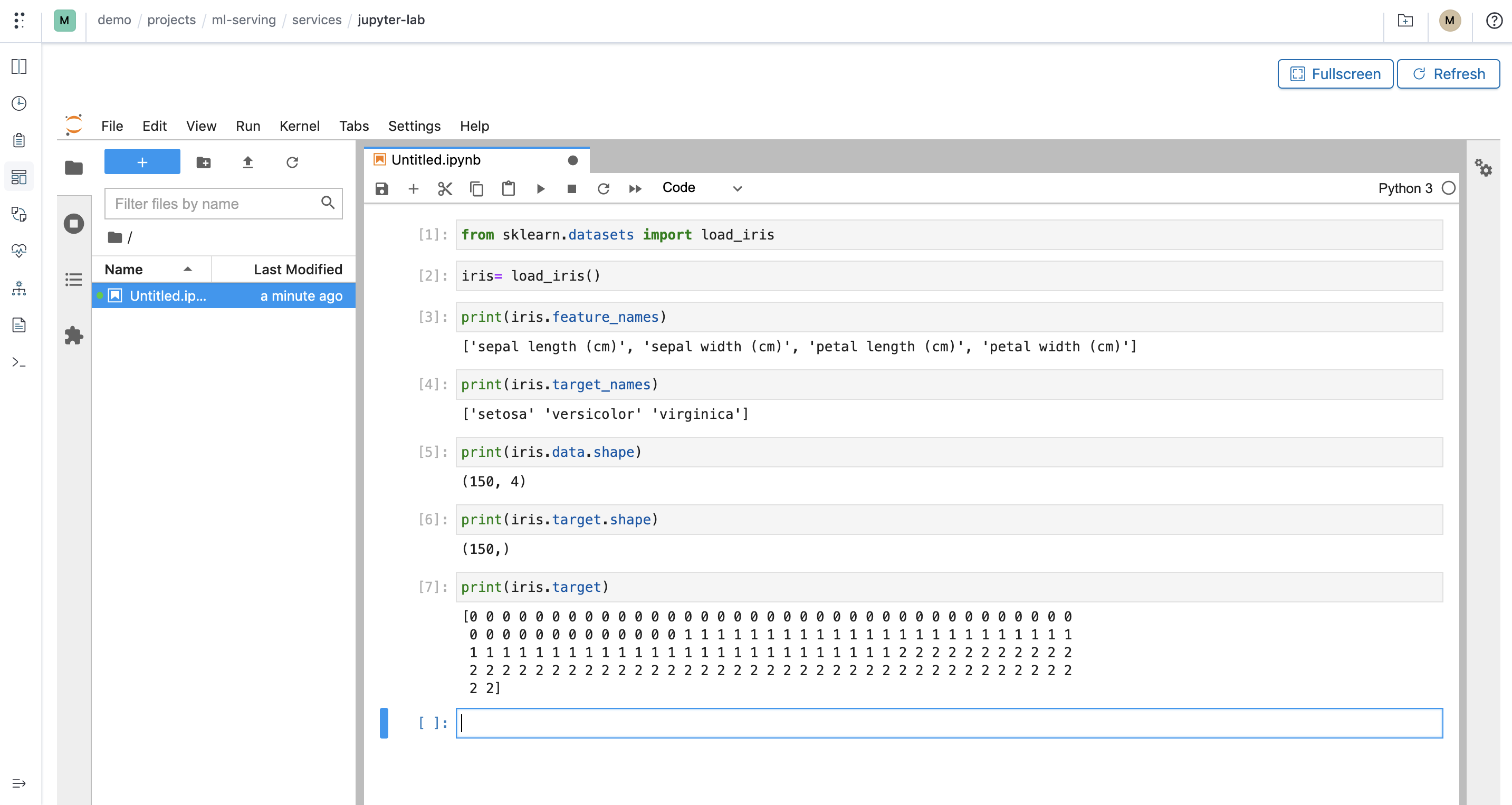This screenshot has width=1512, height=805.
Task: Select Untitled.ipynb in file list
Action: (x=224, y=296)
